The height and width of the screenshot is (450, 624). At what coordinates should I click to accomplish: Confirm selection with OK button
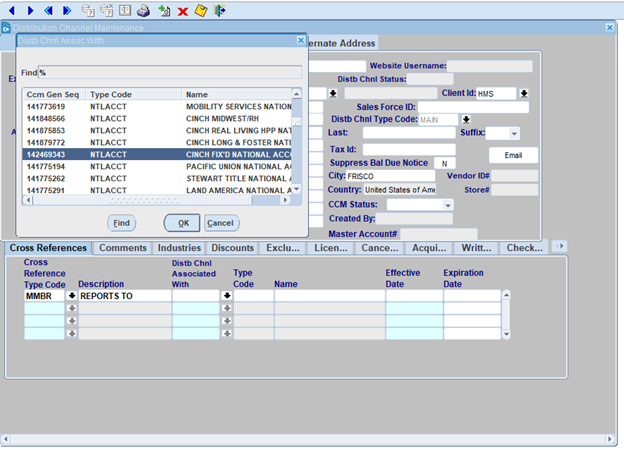[x=182, y=223]
